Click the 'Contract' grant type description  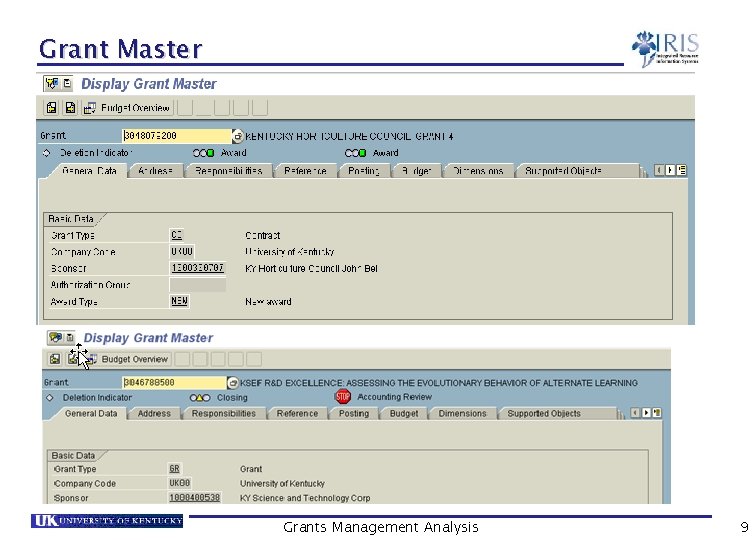[x=262, y=236]
